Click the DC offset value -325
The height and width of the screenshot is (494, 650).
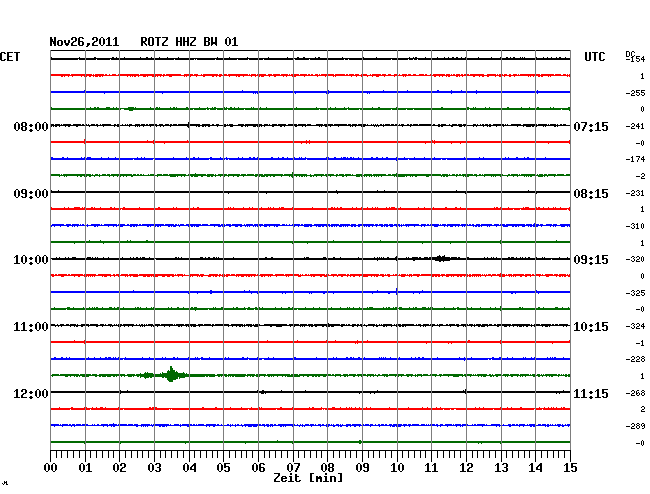tap(635, 293)
